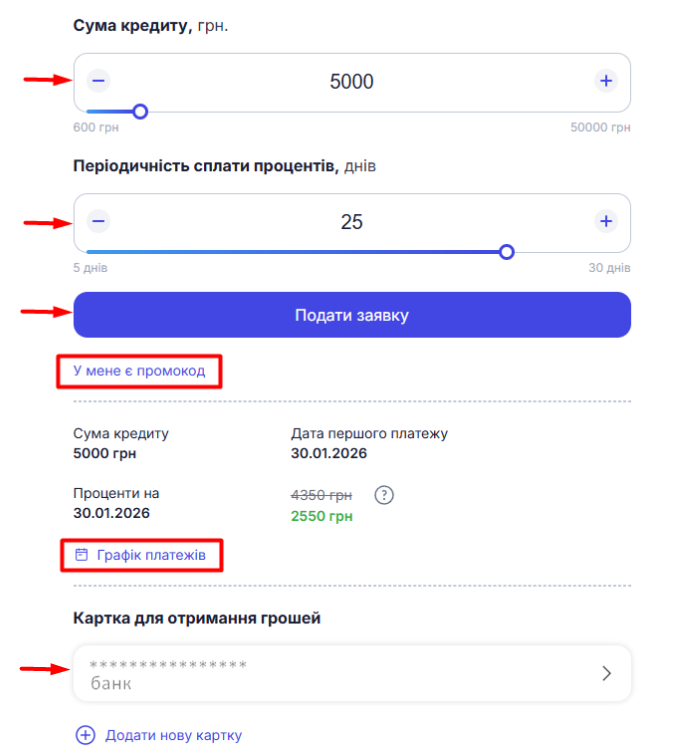Screen dimensions: 694x756
Task: Click the loan amount field showing 5000
Action: point(352,82)
